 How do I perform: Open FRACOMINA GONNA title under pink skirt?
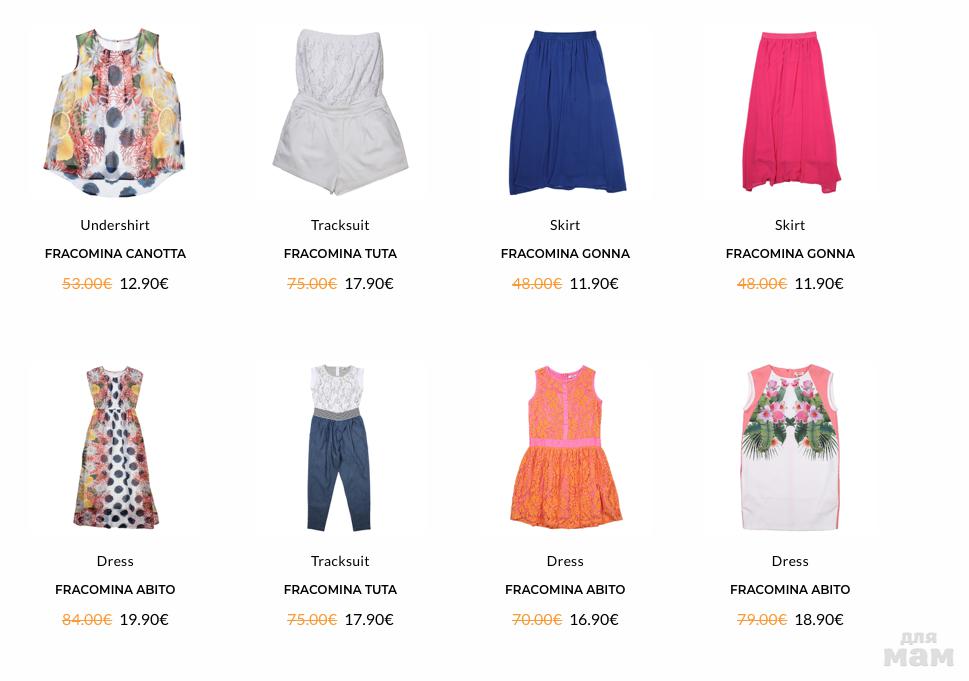point(790,253)
